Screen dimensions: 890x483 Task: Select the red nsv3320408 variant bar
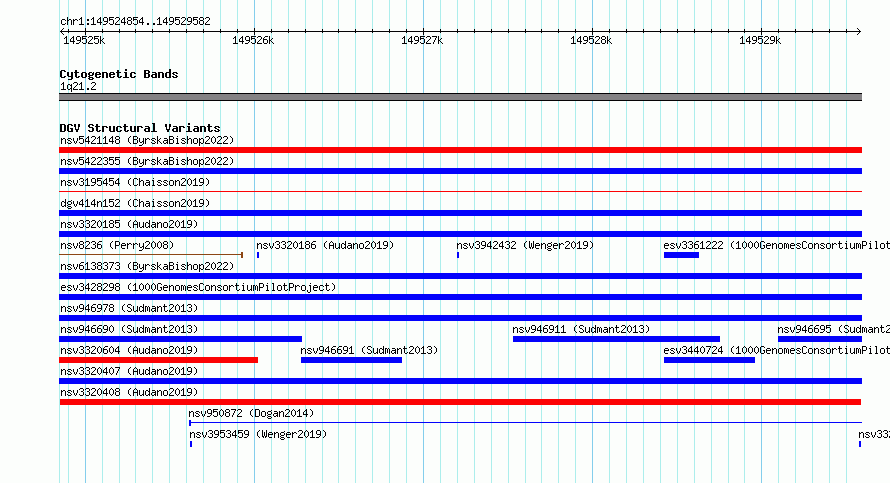460,402
